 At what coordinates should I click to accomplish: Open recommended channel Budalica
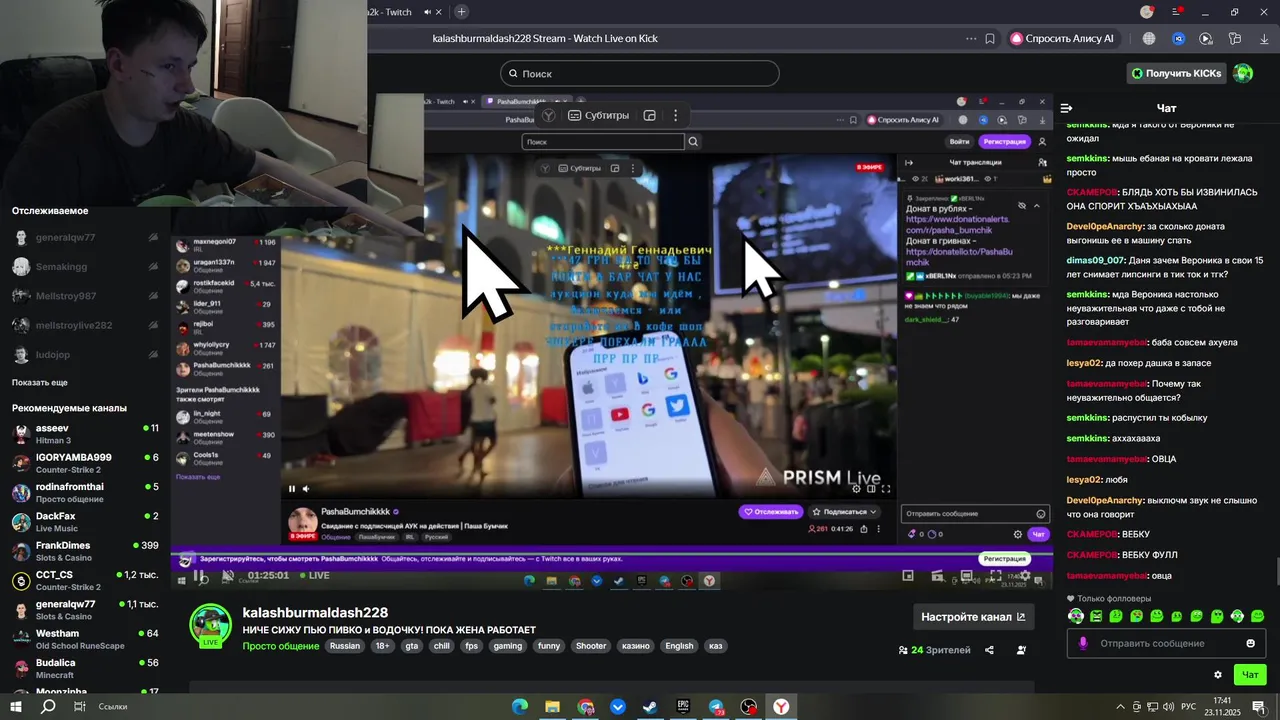[85, 668]
